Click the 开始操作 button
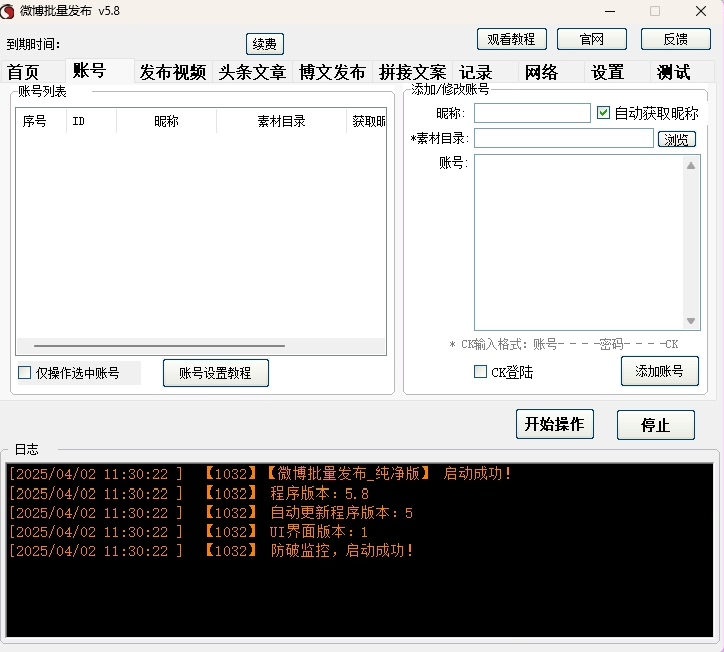Viewport: 724px width, 652px height. pos(555,424)
